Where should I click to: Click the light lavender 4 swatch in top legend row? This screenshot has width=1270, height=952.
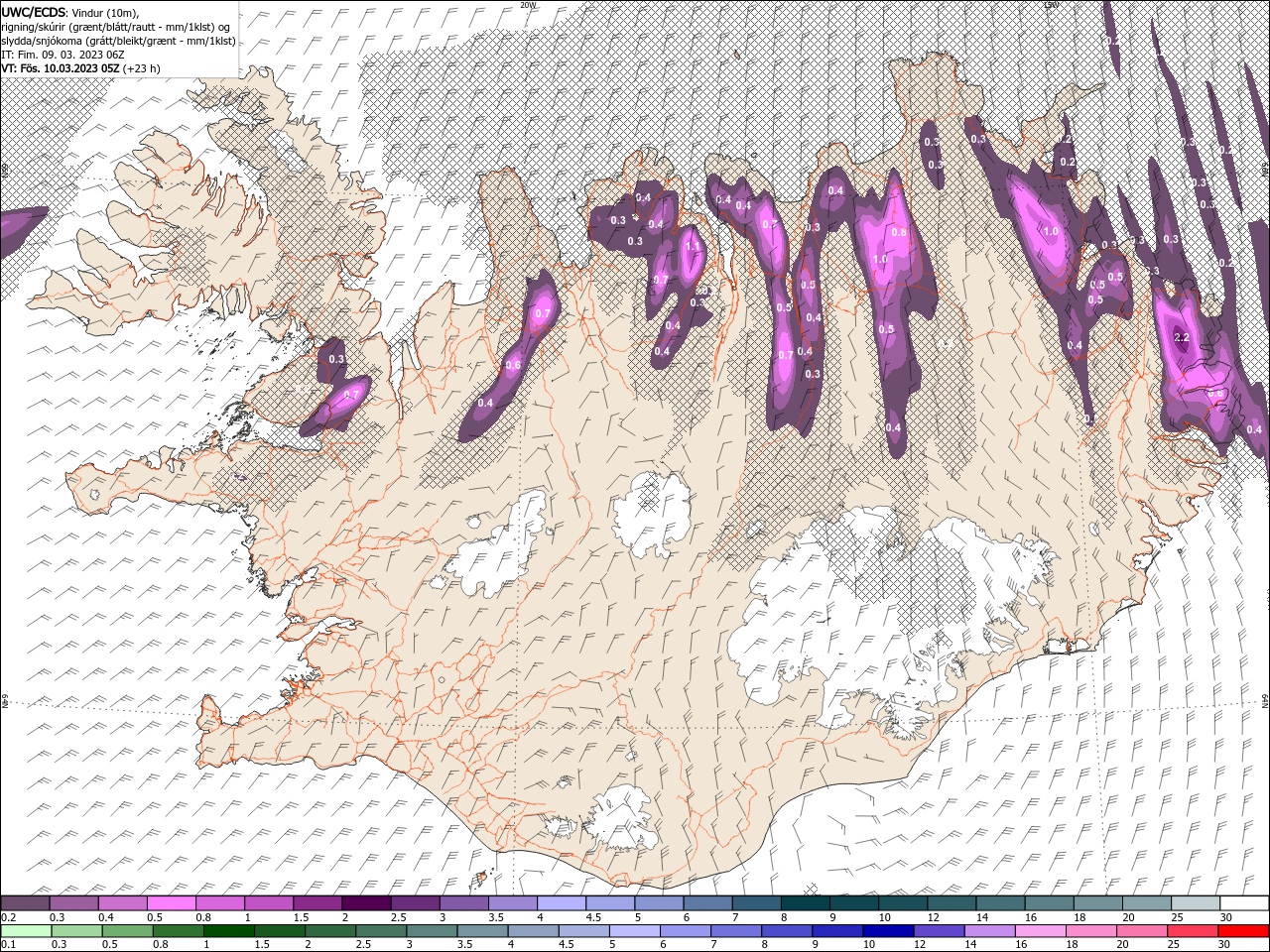562,903
